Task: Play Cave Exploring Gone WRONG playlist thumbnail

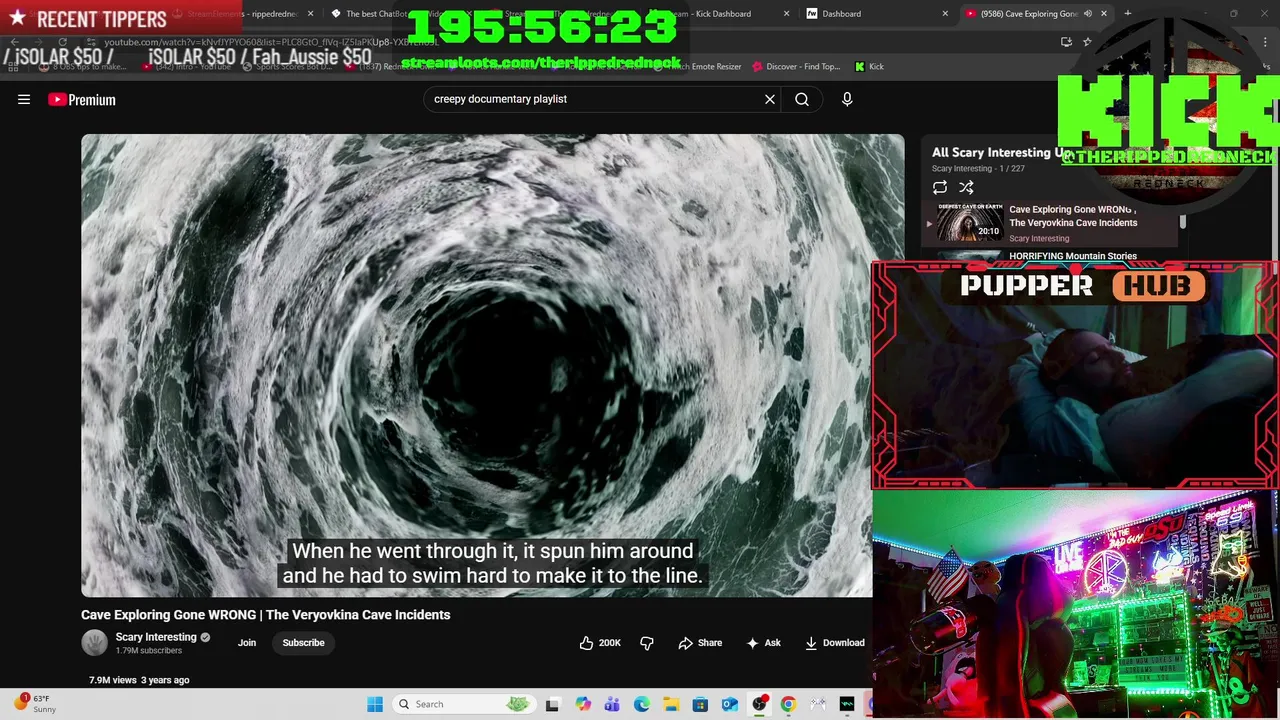Action: tap(969, 223)
